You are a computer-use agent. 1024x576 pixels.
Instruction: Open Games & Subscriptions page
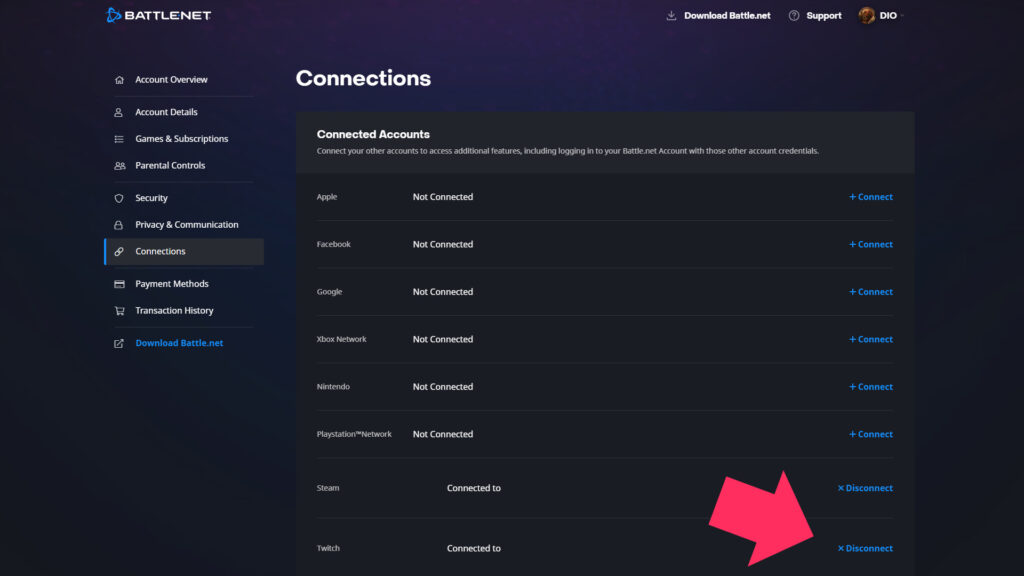point(182,139)
